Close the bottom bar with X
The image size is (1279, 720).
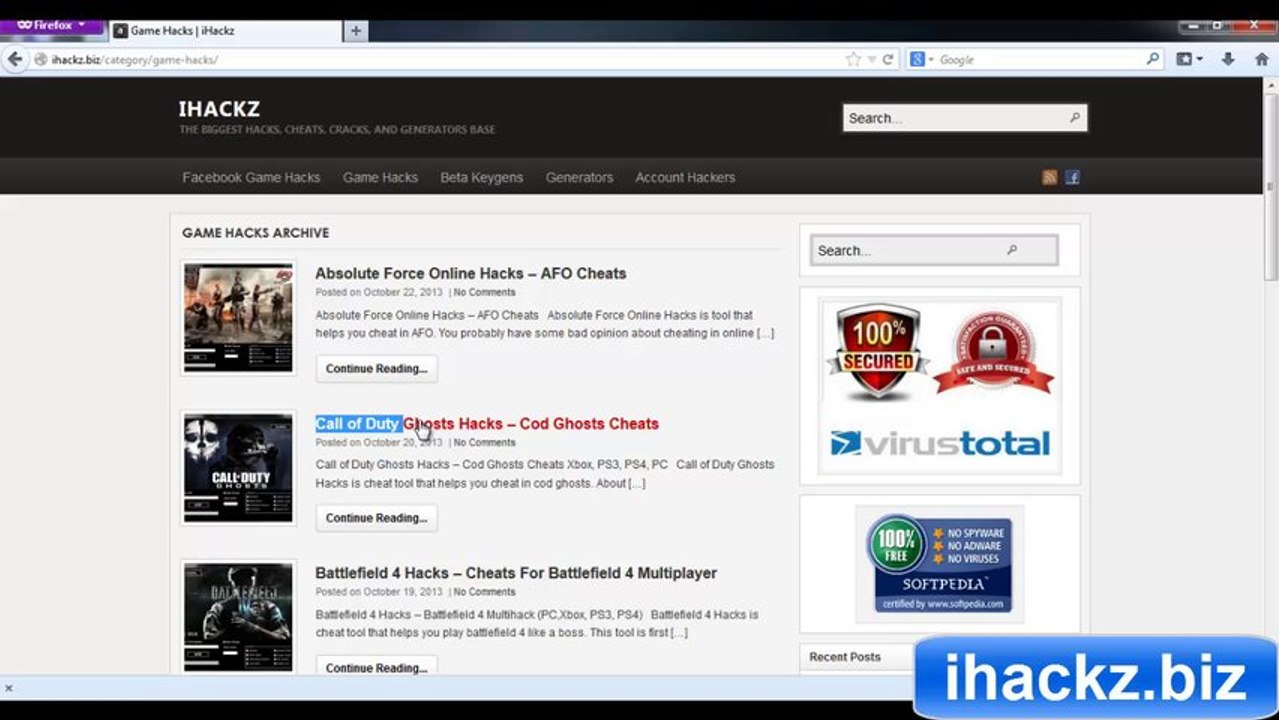pyautogui.click(x=9, y=688)
